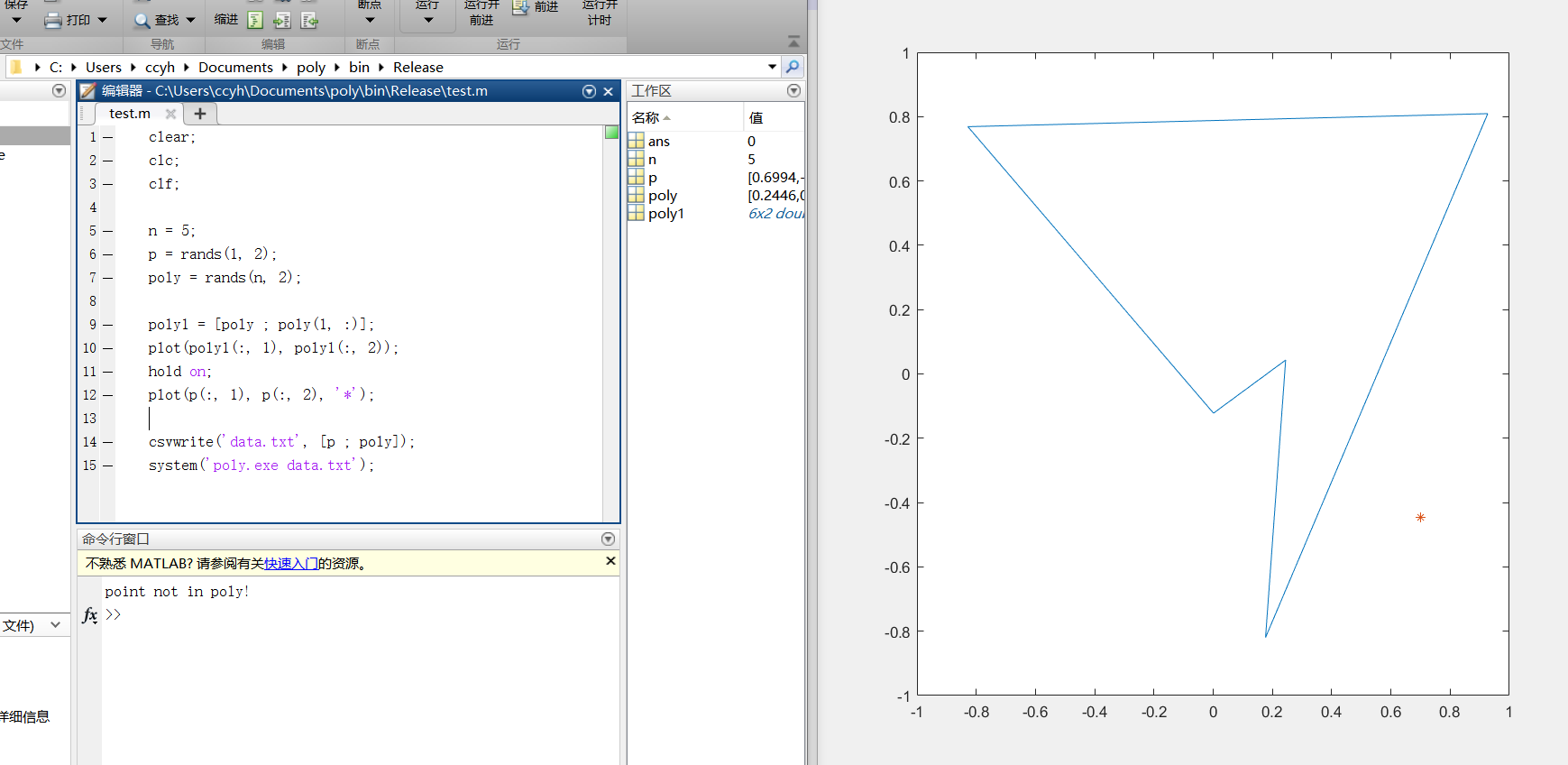Open the 快速入门 getting started link

tap(290, 563)
